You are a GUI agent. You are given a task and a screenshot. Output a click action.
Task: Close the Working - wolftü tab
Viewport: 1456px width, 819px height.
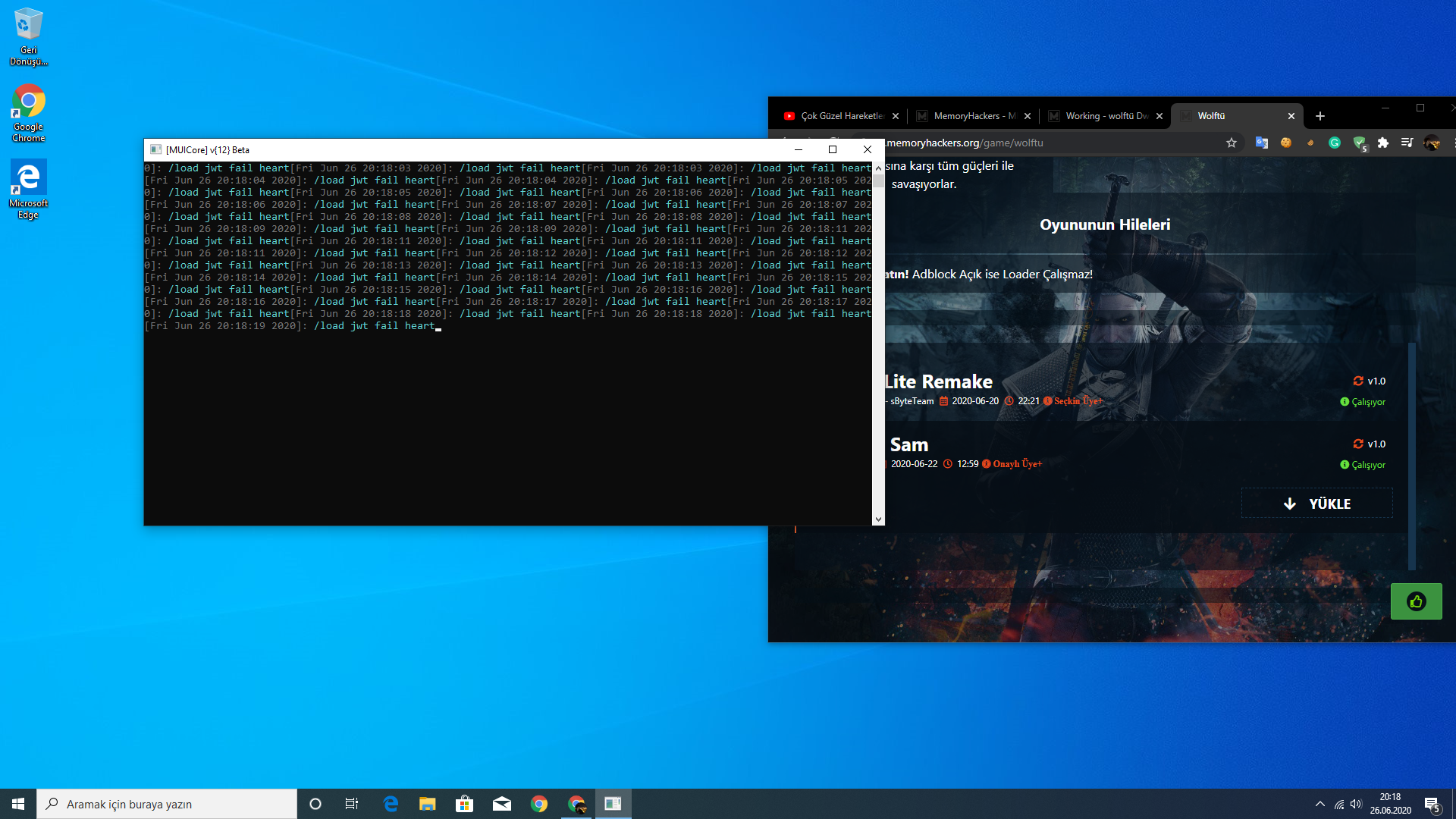[1159, 116]
